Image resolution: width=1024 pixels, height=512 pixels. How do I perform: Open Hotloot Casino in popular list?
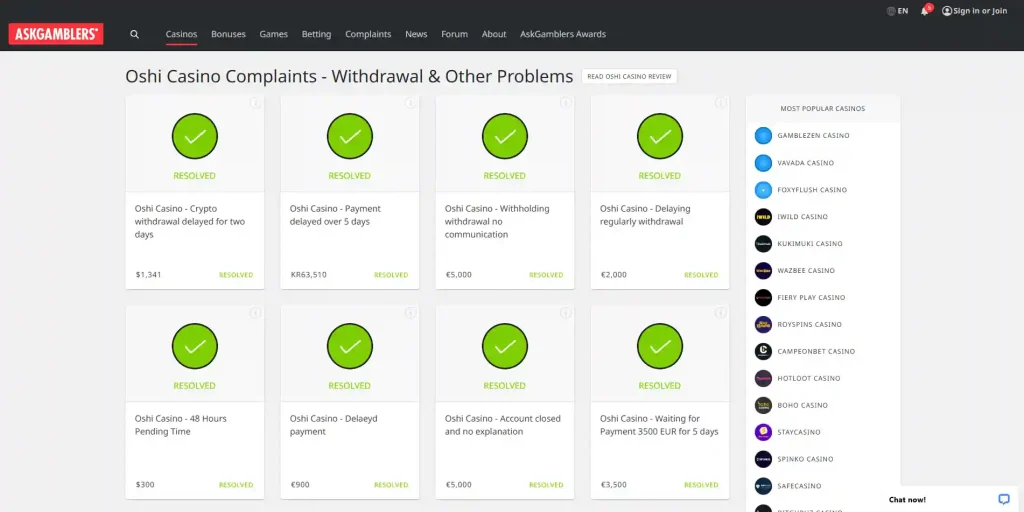[x=808, y=379]
